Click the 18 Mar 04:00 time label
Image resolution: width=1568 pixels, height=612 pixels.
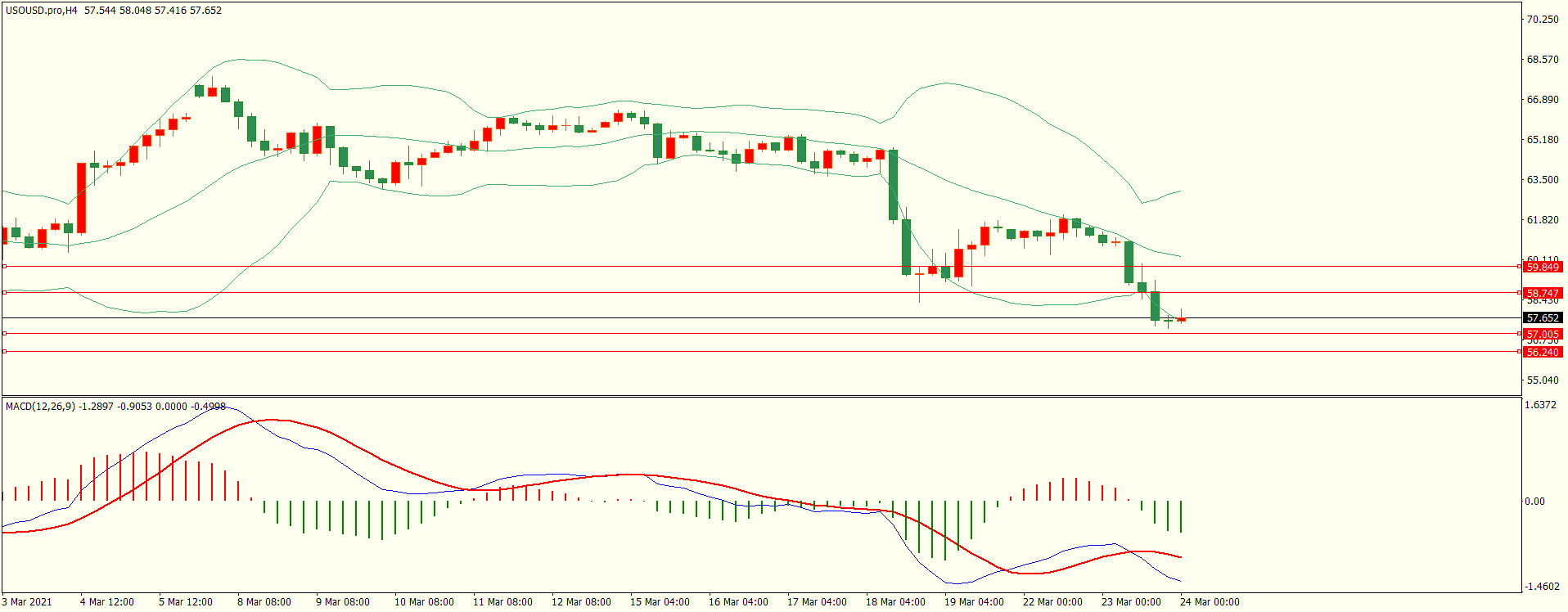(894, 602)
